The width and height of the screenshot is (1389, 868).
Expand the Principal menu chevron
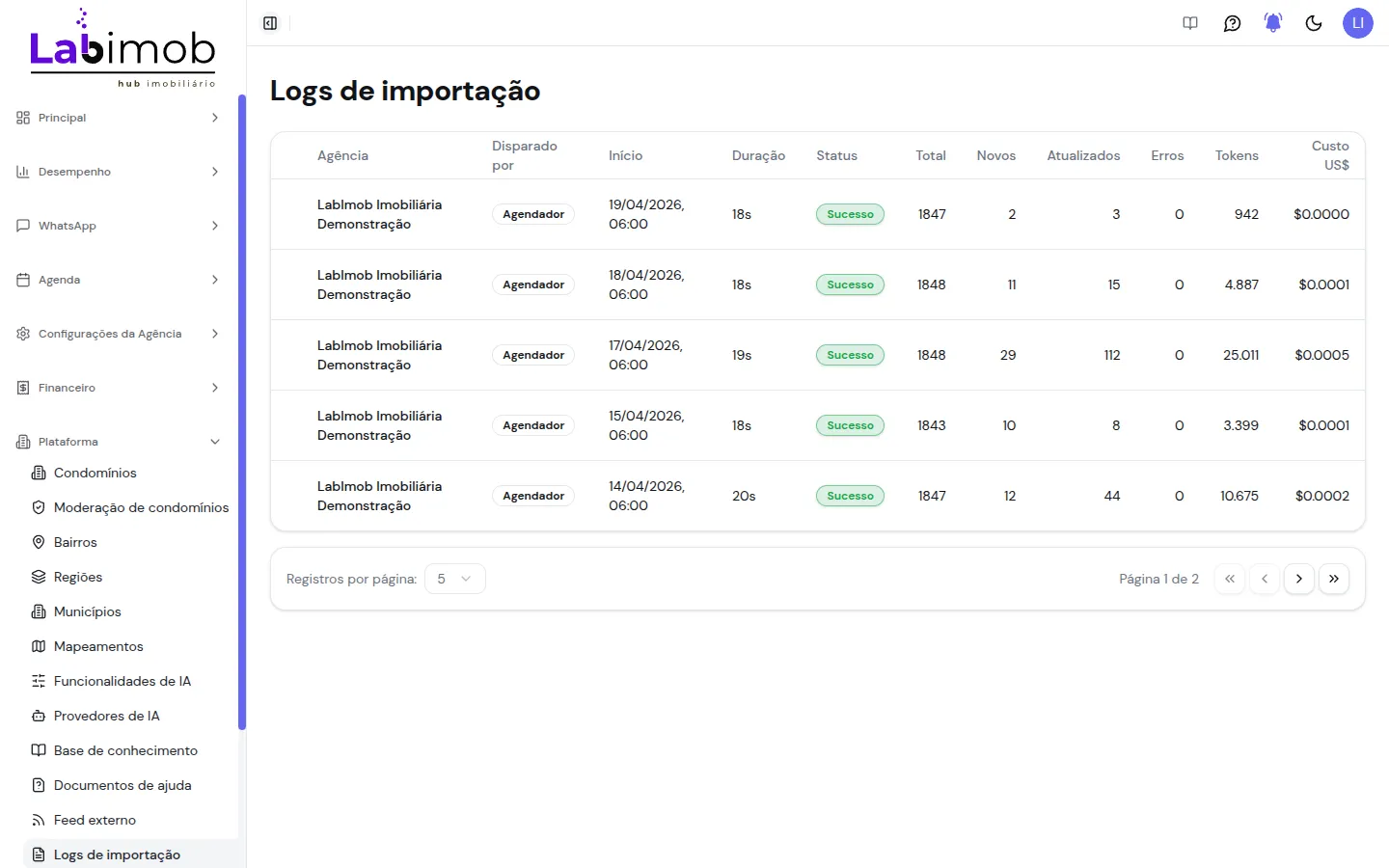click(x=215, y=118)
